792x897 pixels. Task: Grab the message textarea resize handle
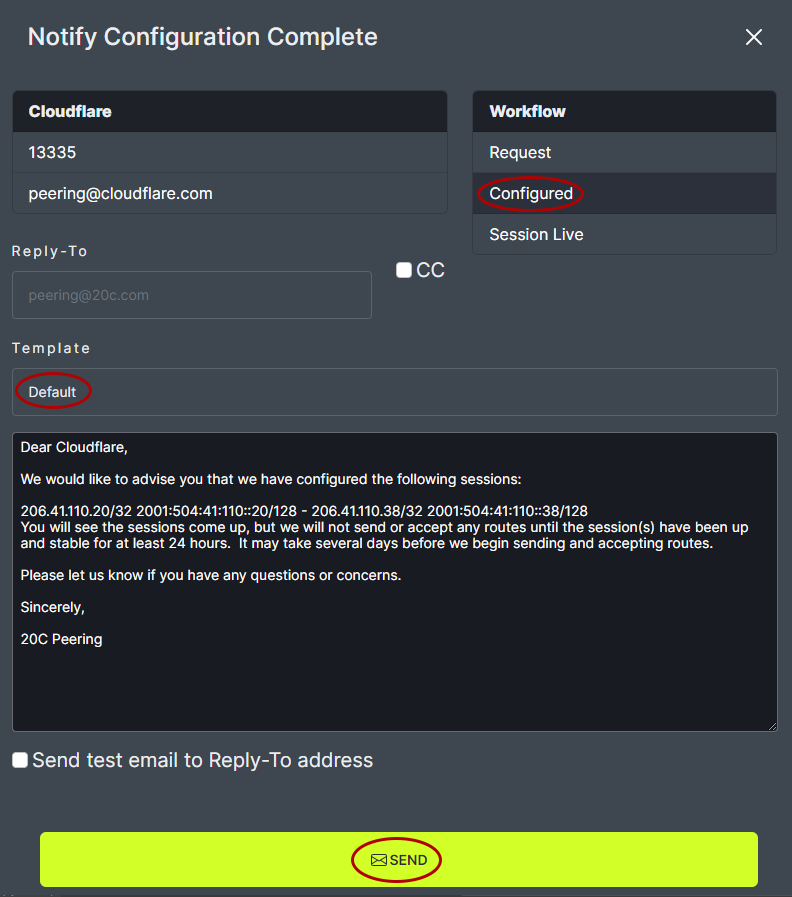point(771,725)
